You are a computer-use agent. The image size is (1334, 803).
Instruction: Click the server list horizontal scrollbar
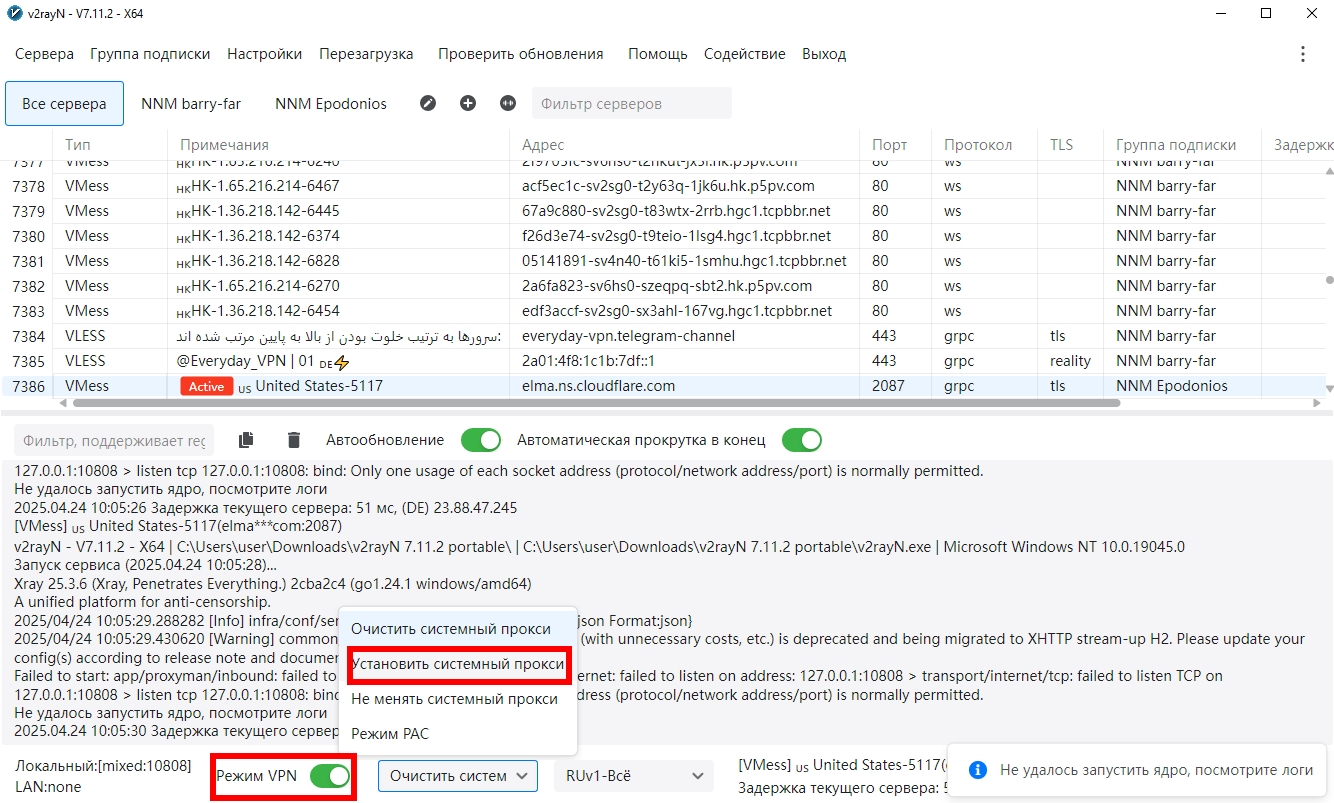click(x=596, y=403)
